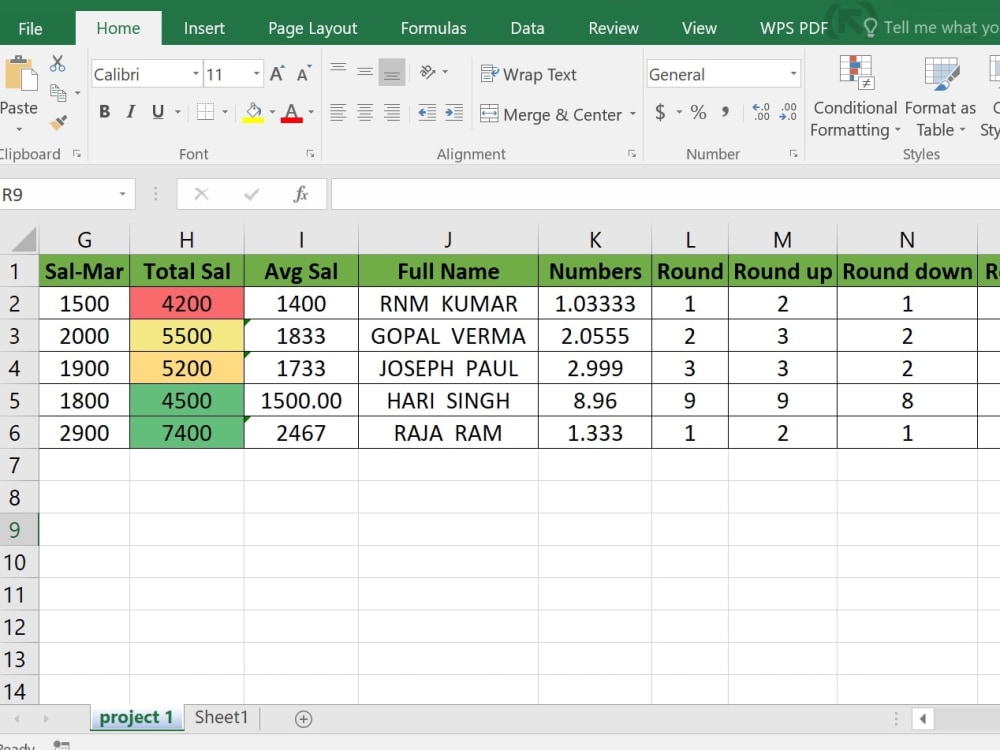Open the Review ribbon tab

tap(613, 28)
